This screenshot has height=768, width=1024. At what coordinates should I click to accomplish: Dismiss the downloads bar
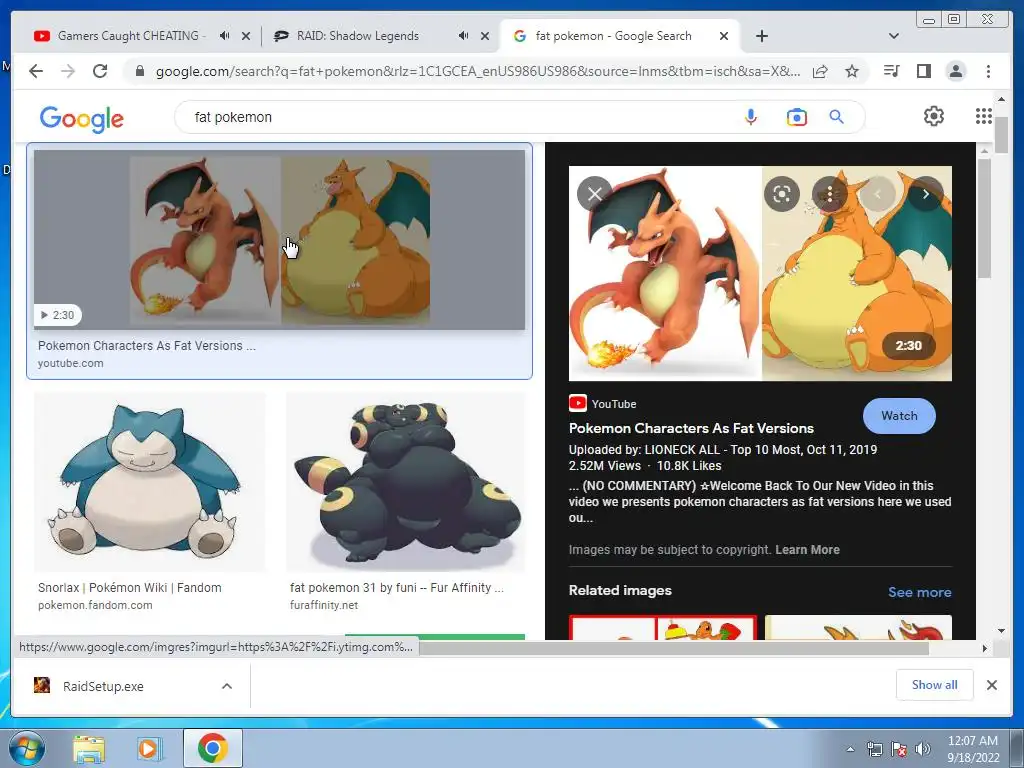[992, 685]
